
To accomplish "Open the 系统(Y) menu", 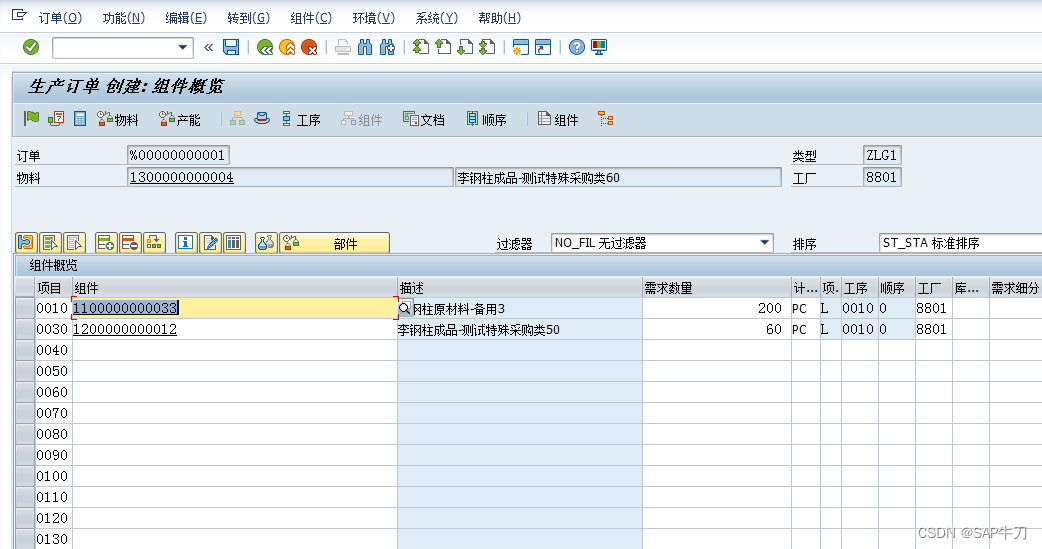I will (436, 18).
